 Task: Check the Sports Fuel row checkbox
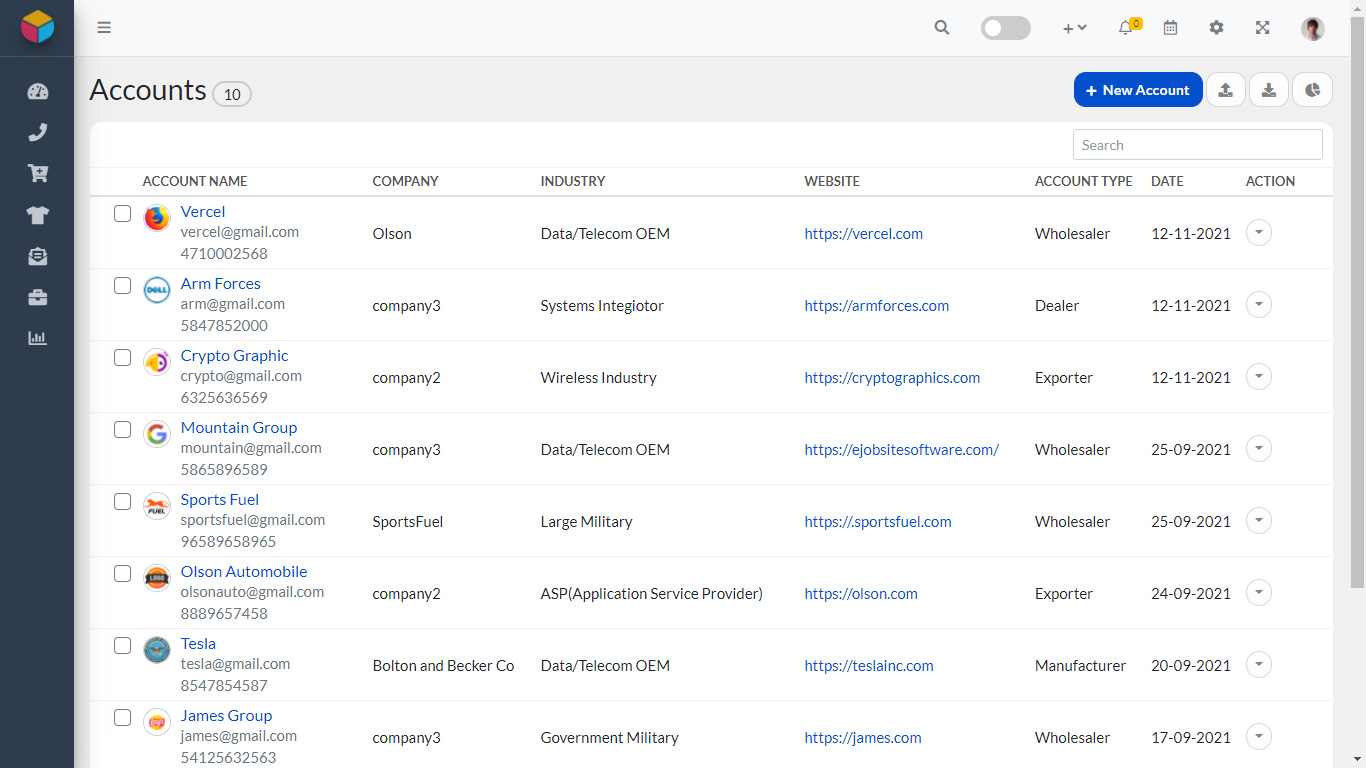122,501
